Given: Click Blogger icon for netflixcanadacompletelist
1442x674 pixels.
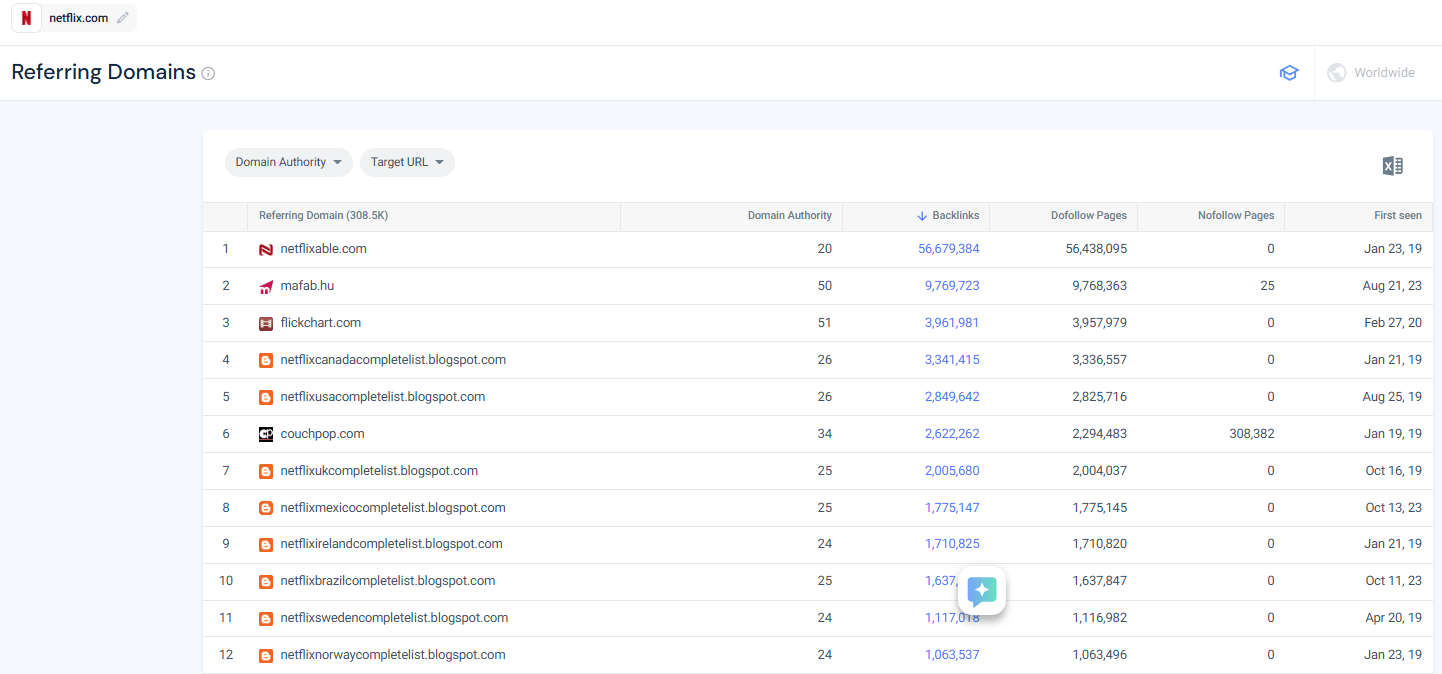Looking at the screenshot, I should [x=266, y=360].
